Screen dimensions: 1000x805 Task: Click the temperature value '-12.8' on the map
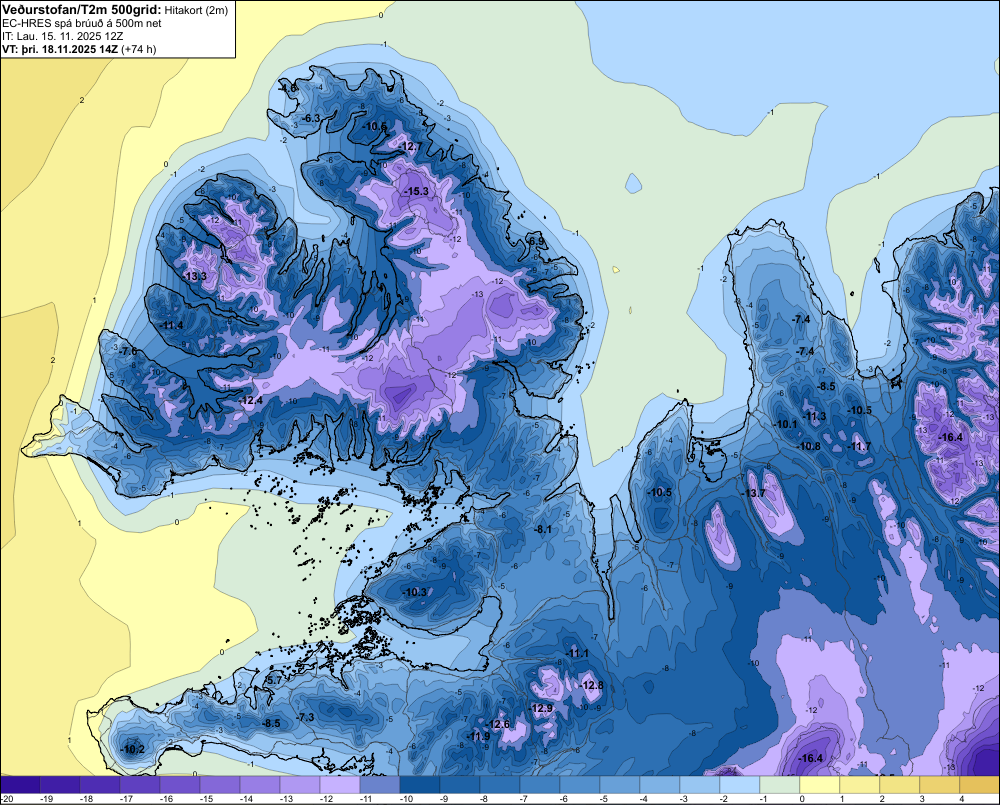pos(591,685)
